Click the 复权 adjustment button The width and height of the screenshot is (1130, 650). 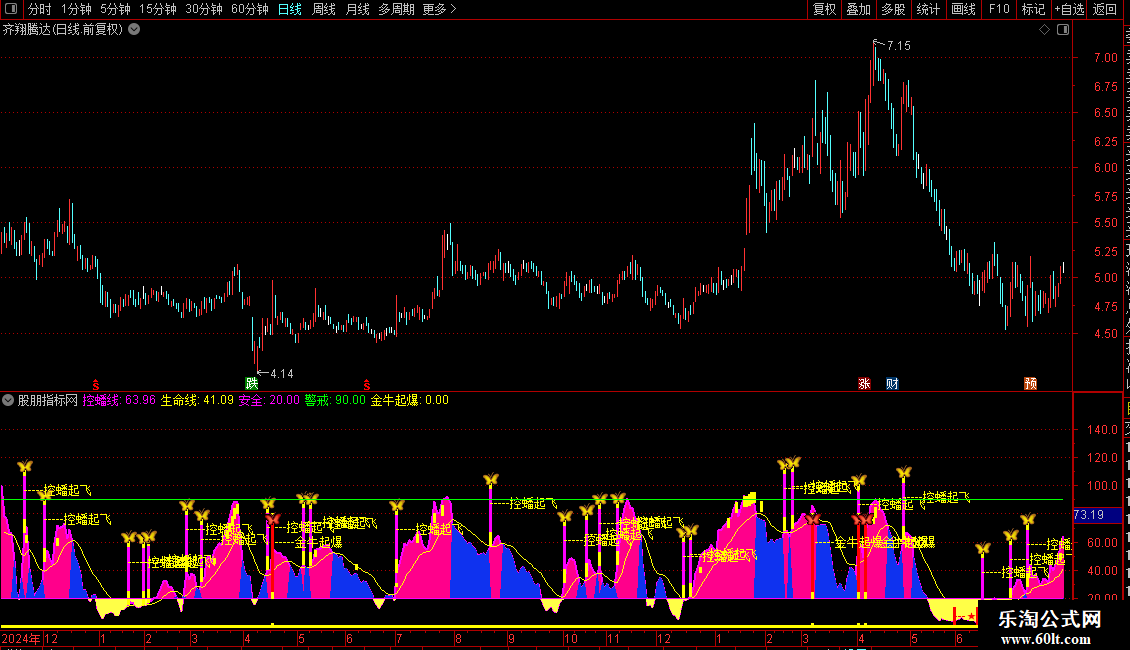tap(824, 9)
